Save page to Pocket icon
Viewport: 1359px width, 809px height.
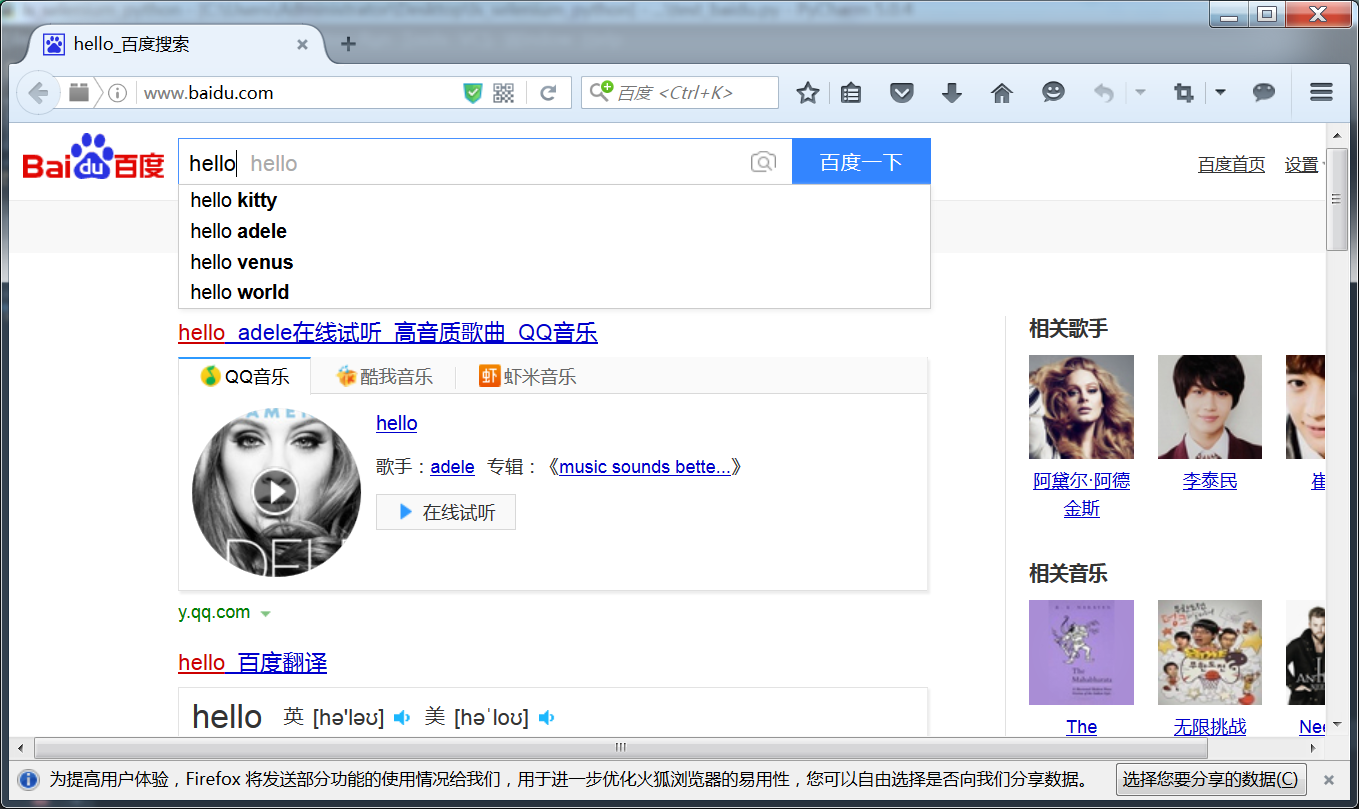tap(902, 93)
